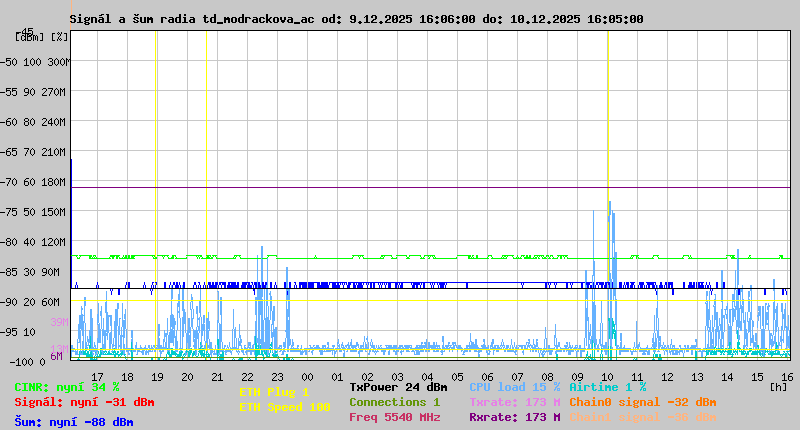Screen dimensions: 800x430
Task: Click the pink '39M' rate label
Action: (59, 322)
